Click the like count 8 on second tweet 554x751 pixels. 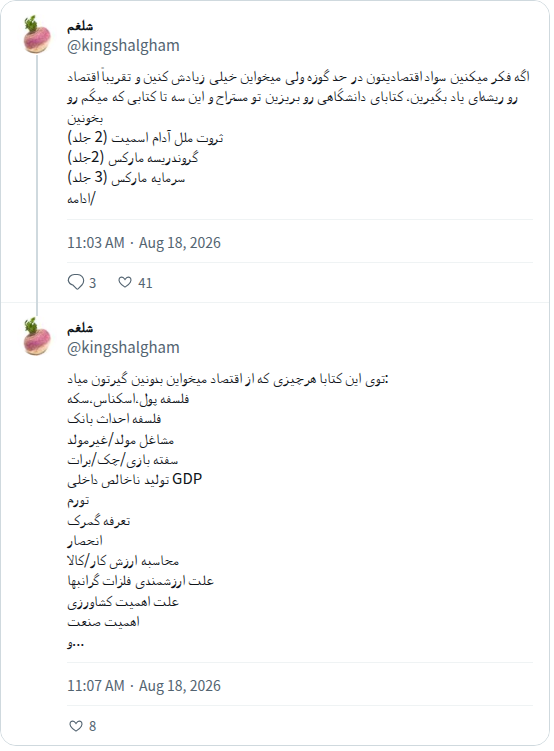coord(92,727)
